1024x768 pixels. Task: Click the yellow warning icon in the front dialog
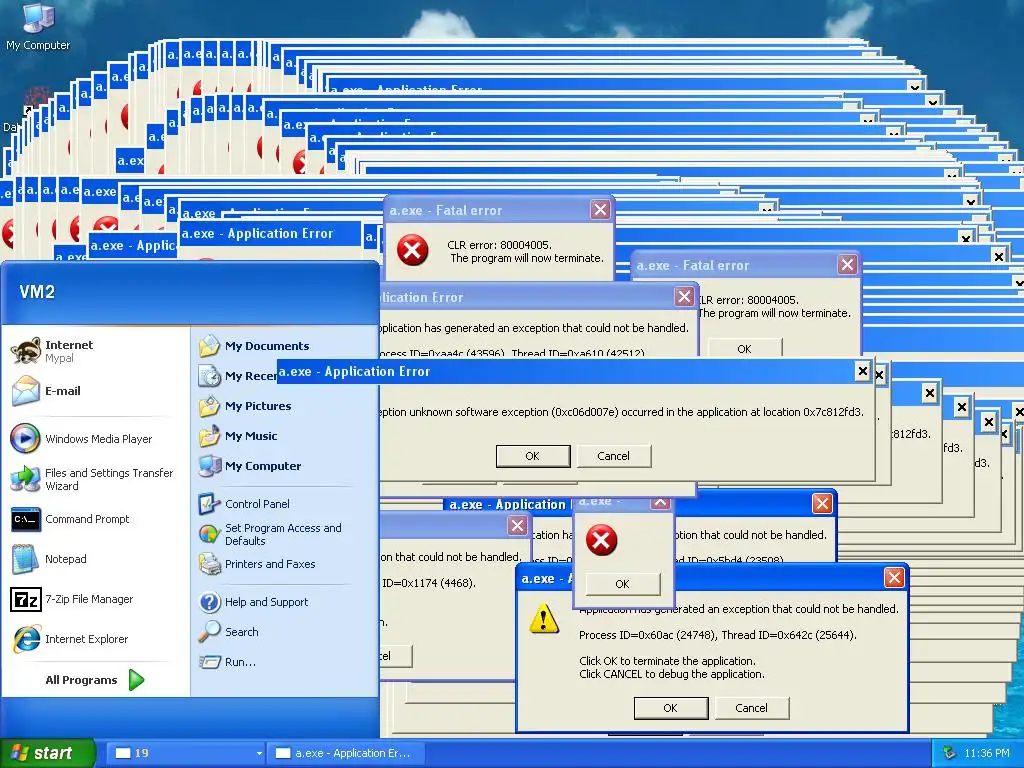(544, 618)
